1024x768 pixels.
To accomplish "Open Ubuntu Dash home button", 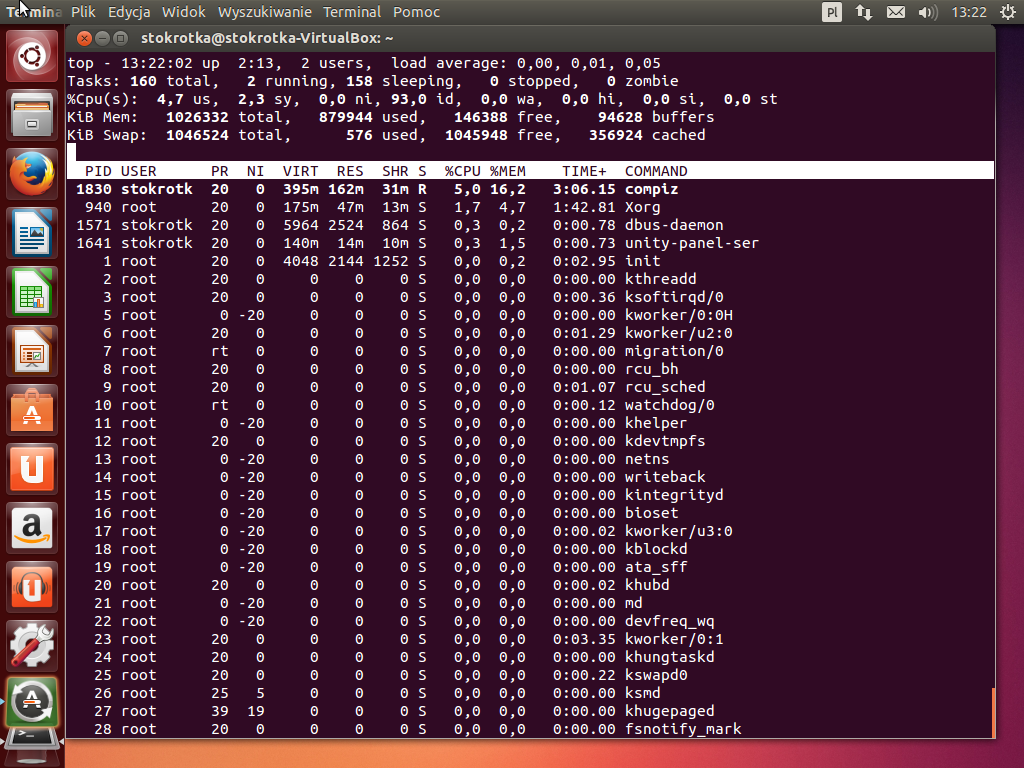I will coord(33,57).
